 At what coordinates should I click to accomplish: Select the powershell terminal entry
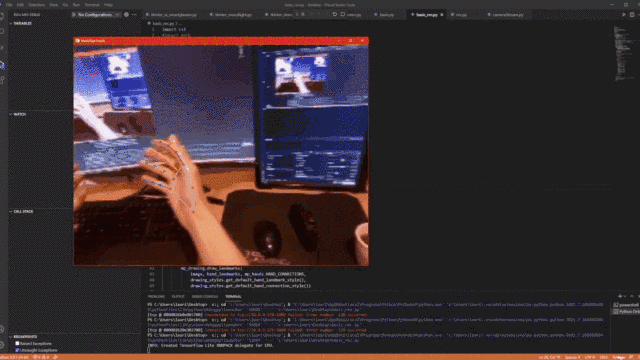click(626, 305)
